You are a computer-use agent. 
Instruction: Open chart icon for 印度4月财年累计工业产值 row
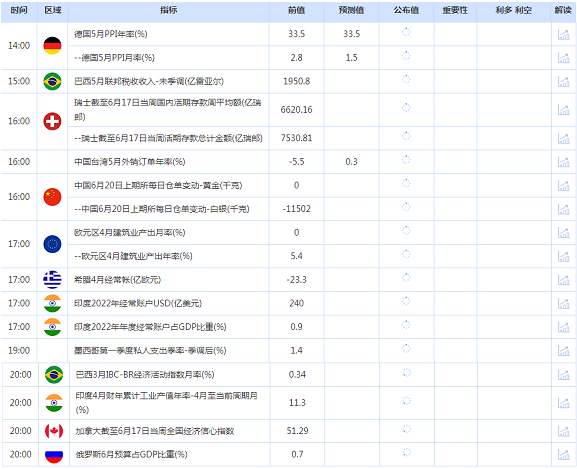tap(563, 403)
